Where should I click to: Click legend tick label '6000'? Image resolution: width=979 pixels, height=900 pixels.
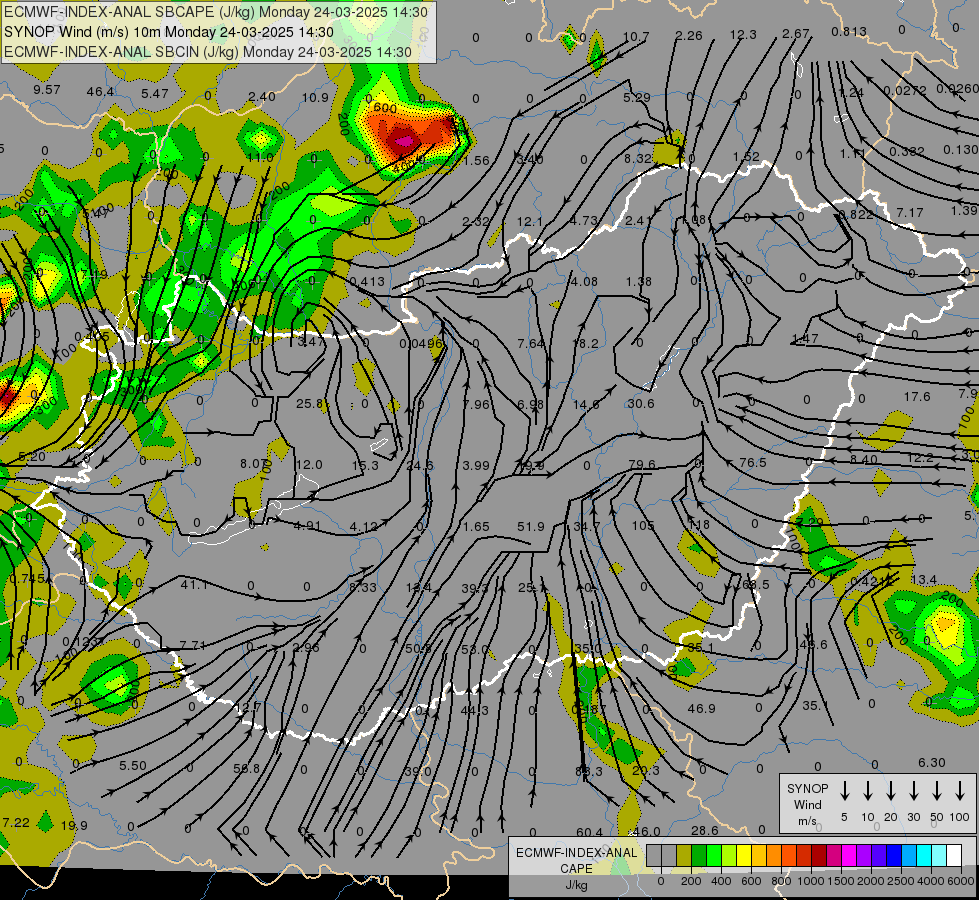(960, 881)
